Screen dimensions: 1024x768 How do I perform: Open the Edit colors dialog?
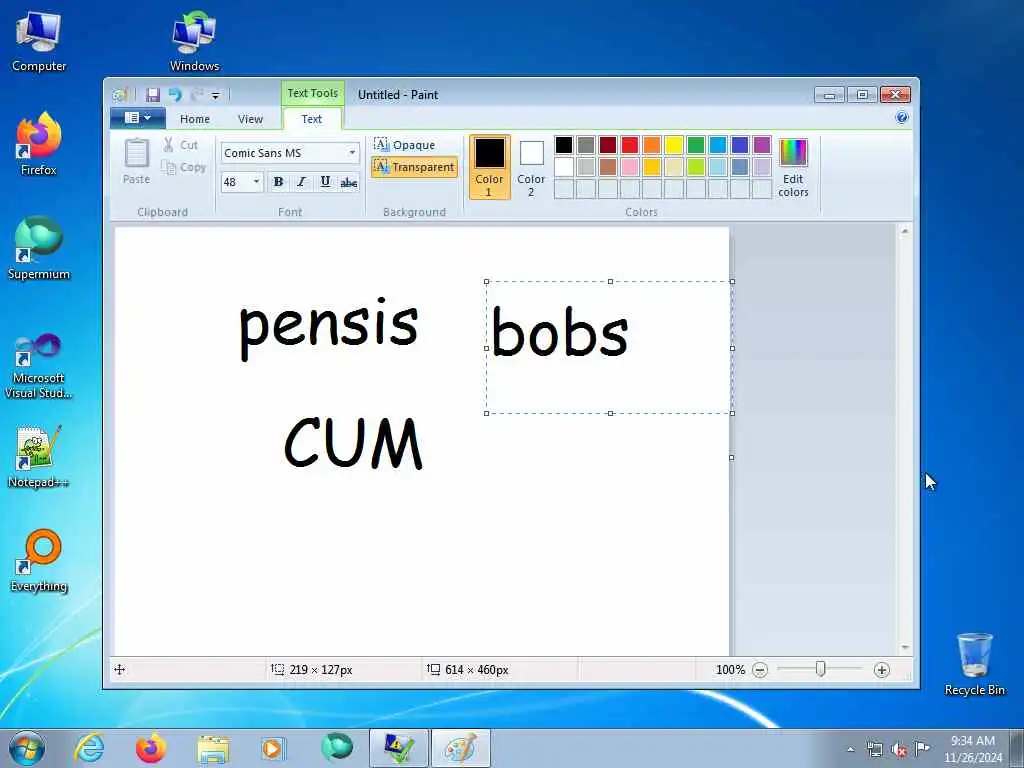click(x=793, y=167)
